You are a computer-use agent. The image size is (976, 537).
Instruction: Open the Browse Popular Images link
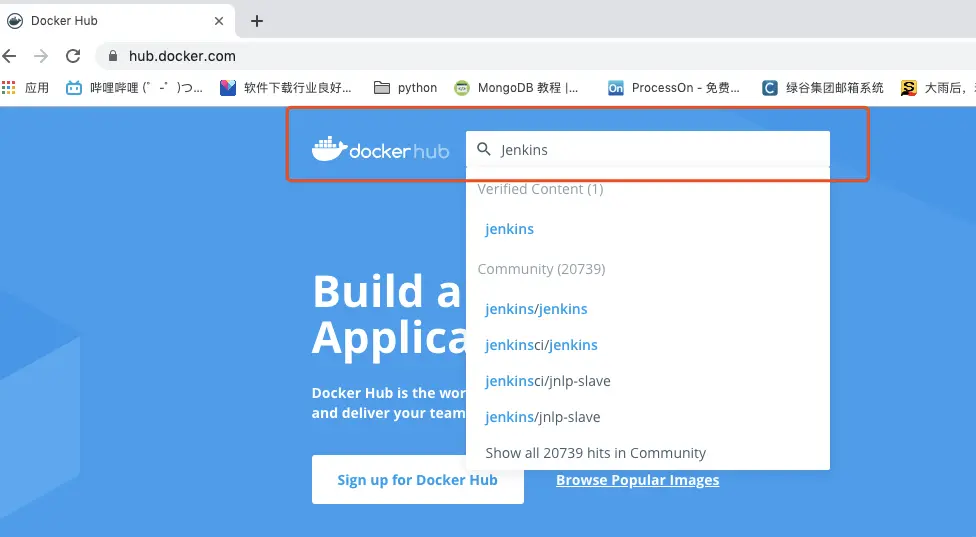637,480
